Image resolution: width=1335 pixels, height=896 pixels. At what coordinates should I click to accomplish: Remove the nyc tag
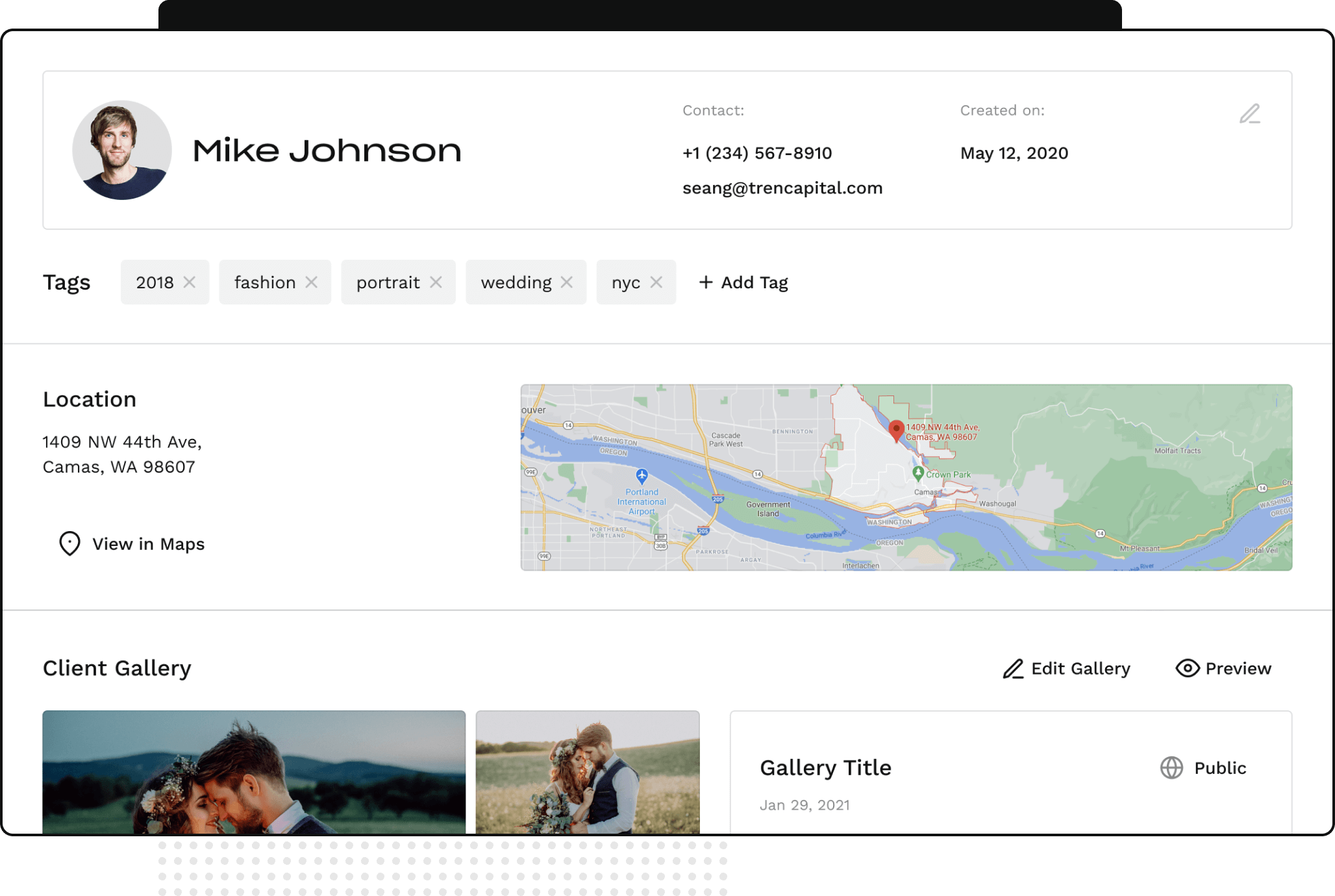click(x=657, y=282)
